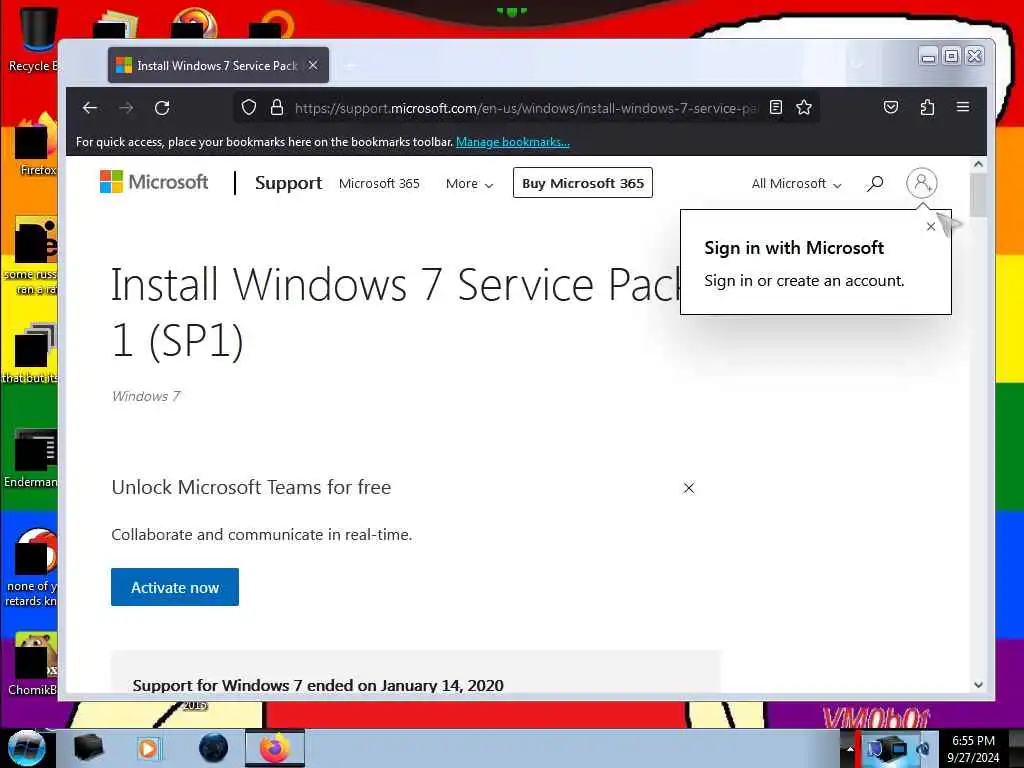Open the ChomikB desktop icon
This screenshot has width=1024, height=768.
click(33, 663)
